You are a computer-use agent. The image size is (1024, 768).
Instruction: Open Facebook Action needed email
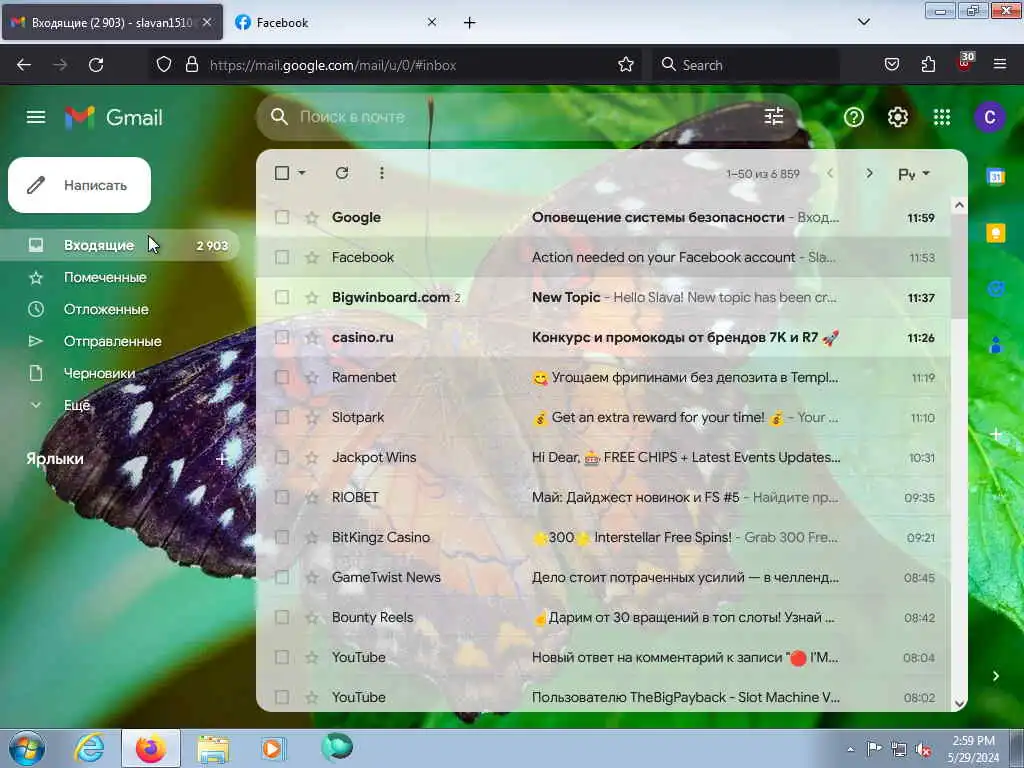603,257
